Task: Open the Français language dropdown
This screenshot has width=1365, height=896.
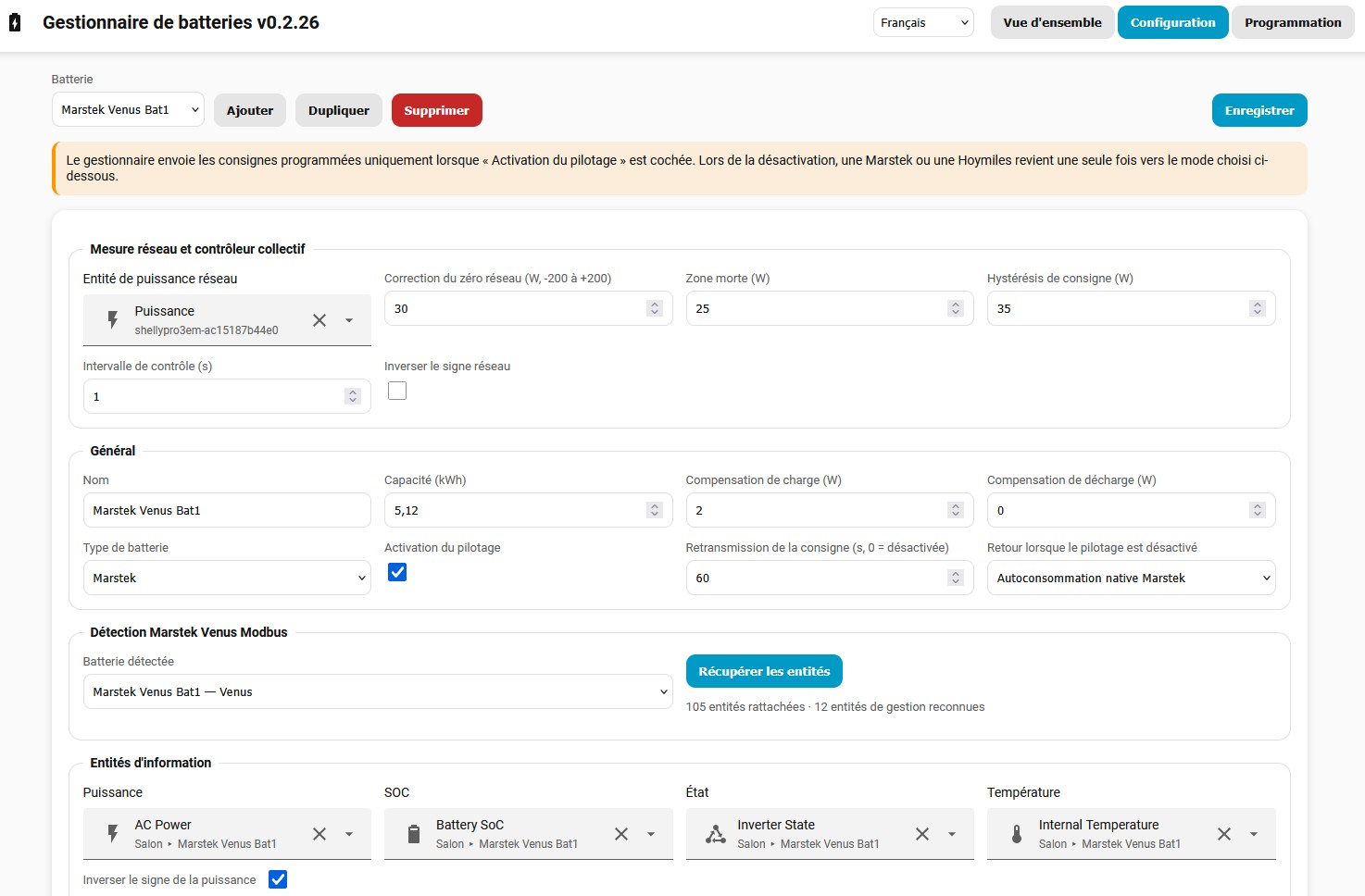Action: 923,22
